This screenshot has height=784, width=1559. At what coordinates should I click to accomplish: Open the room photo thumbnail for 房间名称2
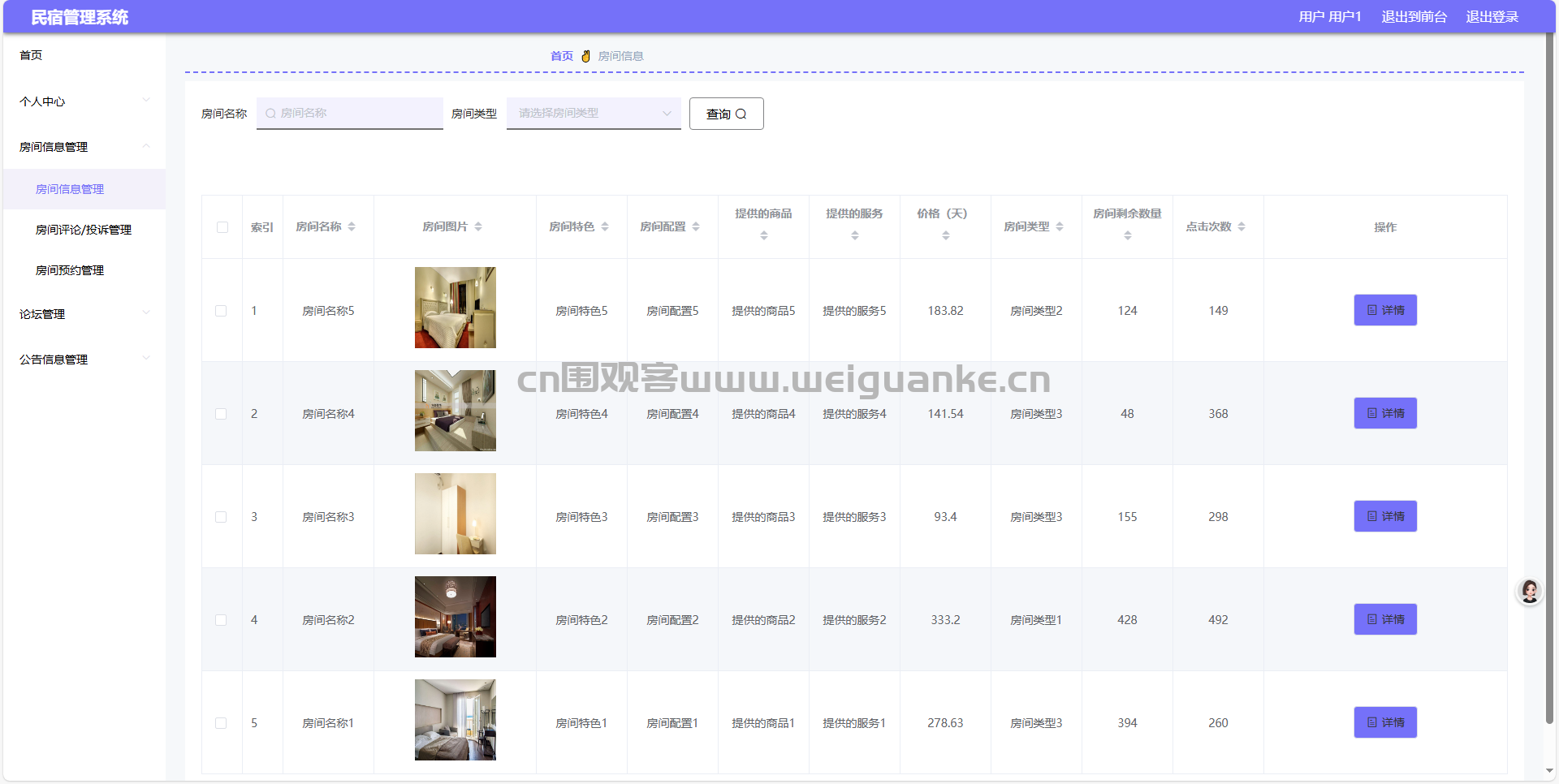[x=456, y=617]
